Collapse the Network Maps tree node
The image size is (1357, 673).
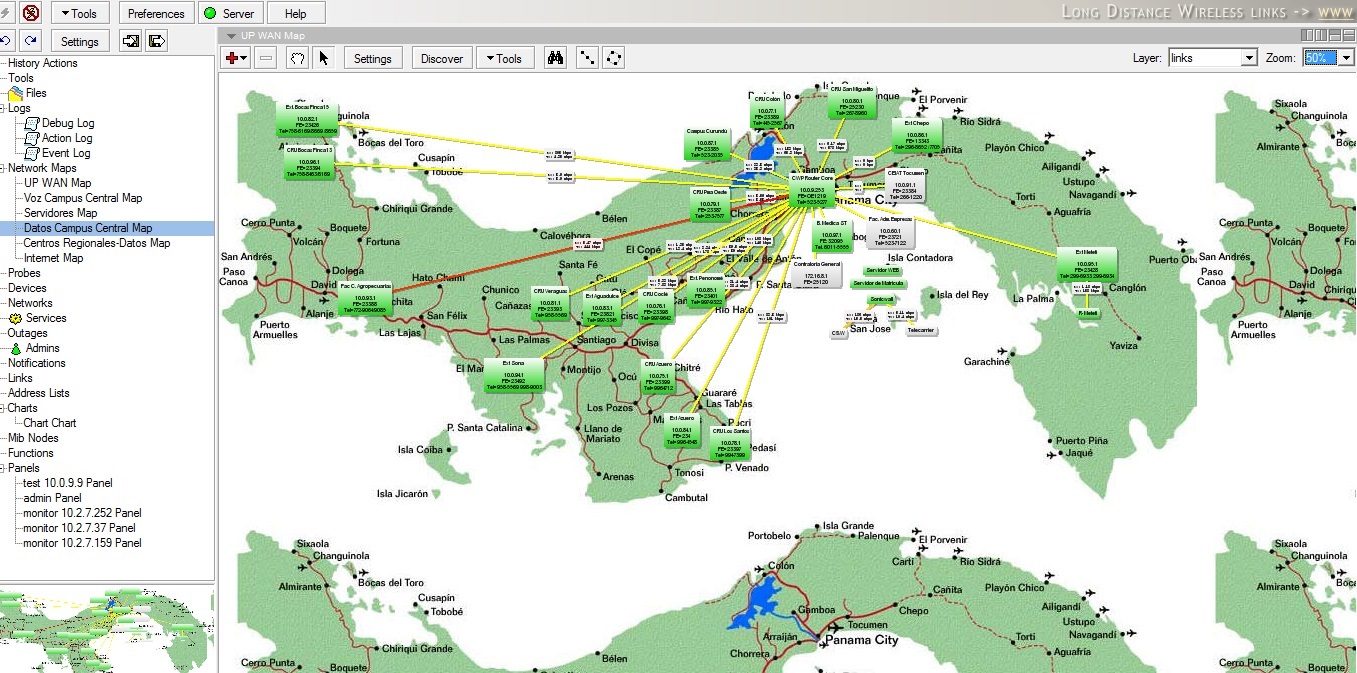[x=4, y=168]
